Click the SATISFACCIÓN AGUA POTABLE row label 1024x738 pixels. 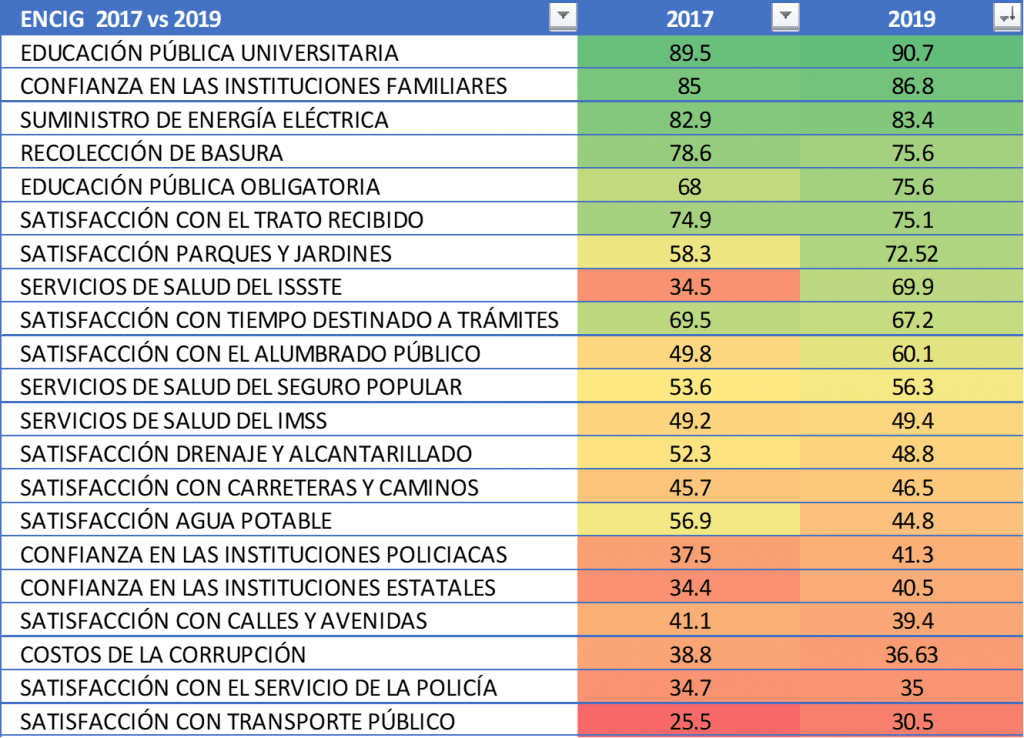[x=176, y=520]
